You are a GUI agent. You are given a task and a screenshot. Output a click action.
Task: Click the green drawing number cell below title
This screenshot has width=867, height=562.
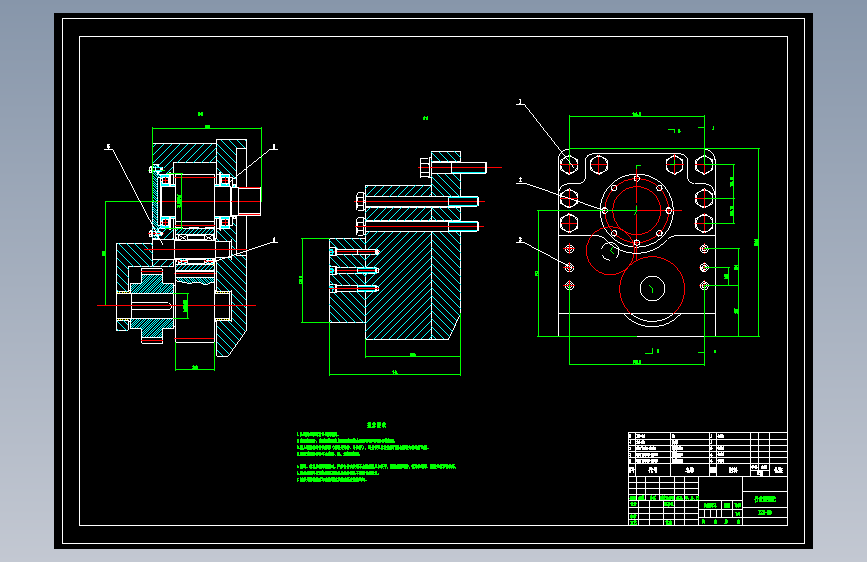765,513
